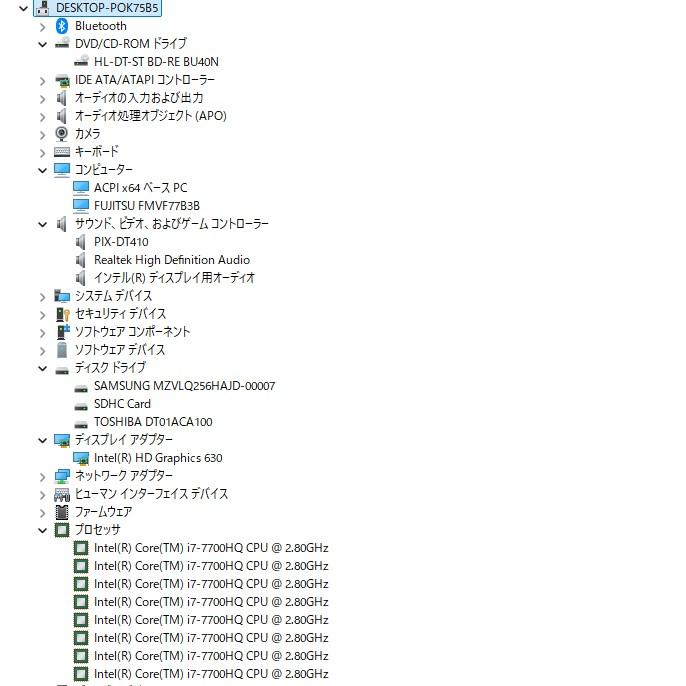
Task: Click the IDE ATA/ATAPI controller icon
Action: [x=62, y=80]
